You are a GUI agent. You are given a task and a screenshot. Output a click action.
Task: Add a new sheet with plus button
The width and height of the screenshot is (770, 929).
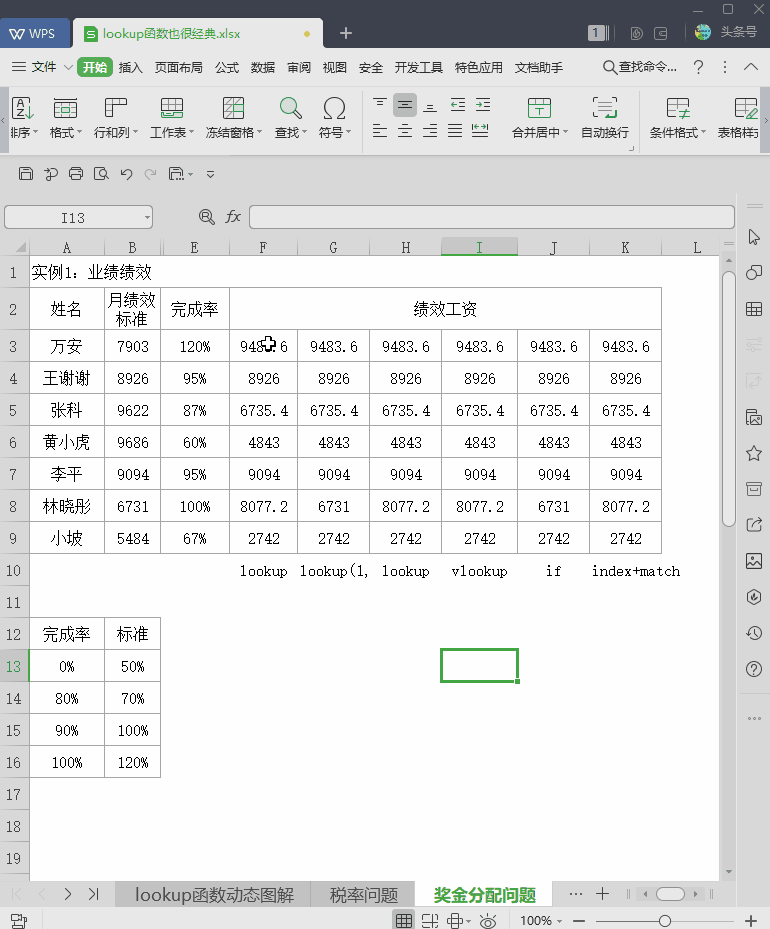[x=602, y=893]
